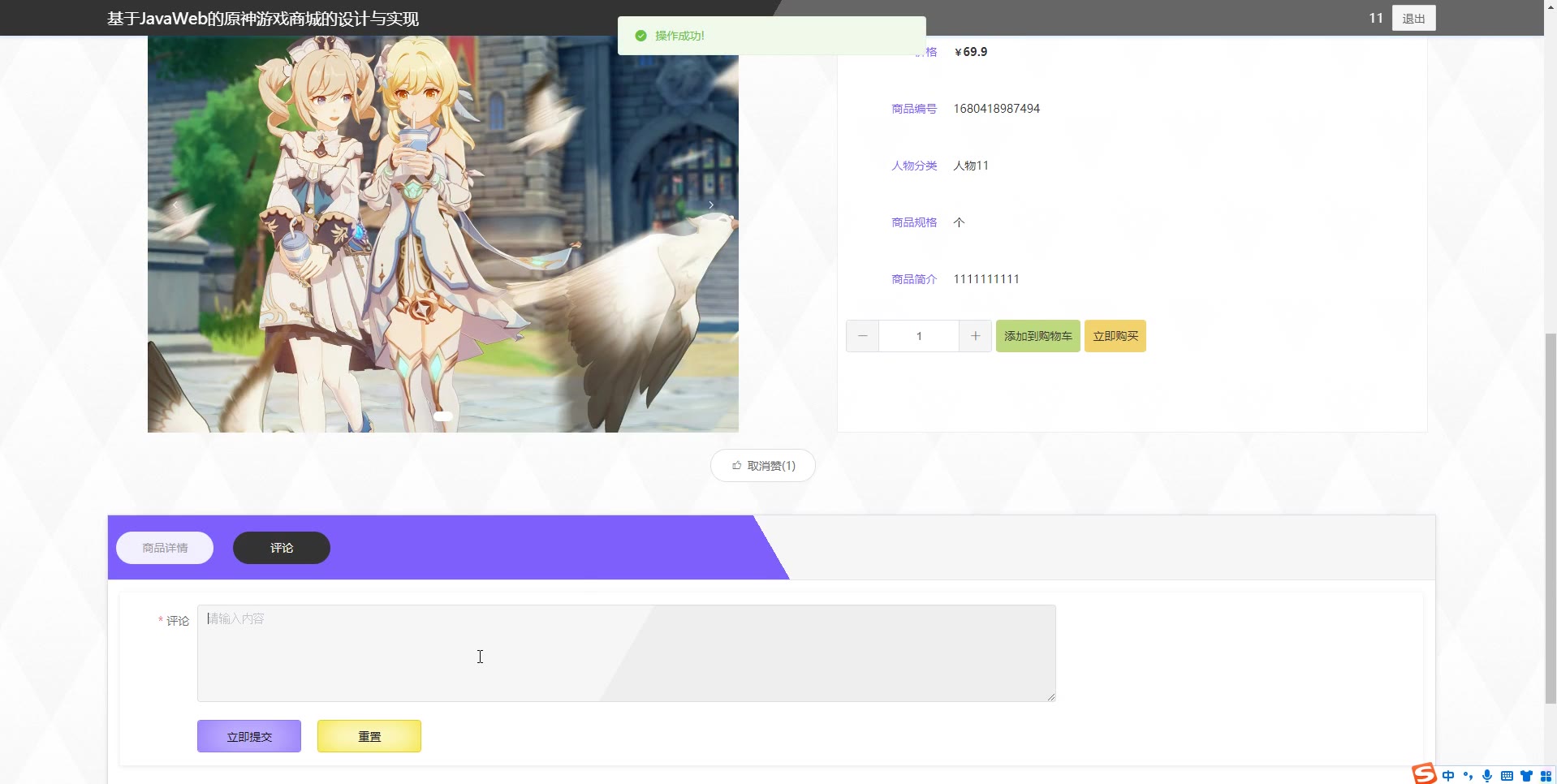The image size is (1557, 784).
Task: Reset the comment form with 重置
Action: (369, 736)
